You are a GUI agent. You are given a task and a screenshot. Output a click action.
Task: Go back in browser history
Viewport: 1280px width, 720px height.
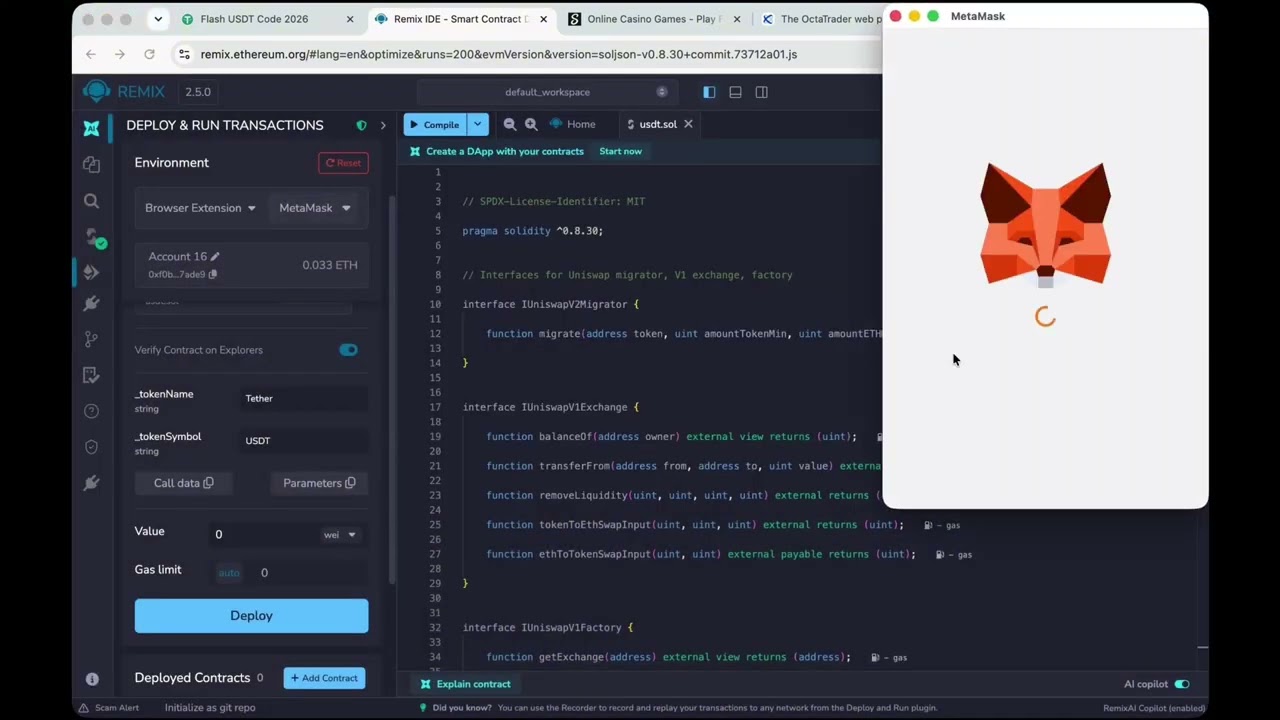pyautogui.click(x=91, y=54)
